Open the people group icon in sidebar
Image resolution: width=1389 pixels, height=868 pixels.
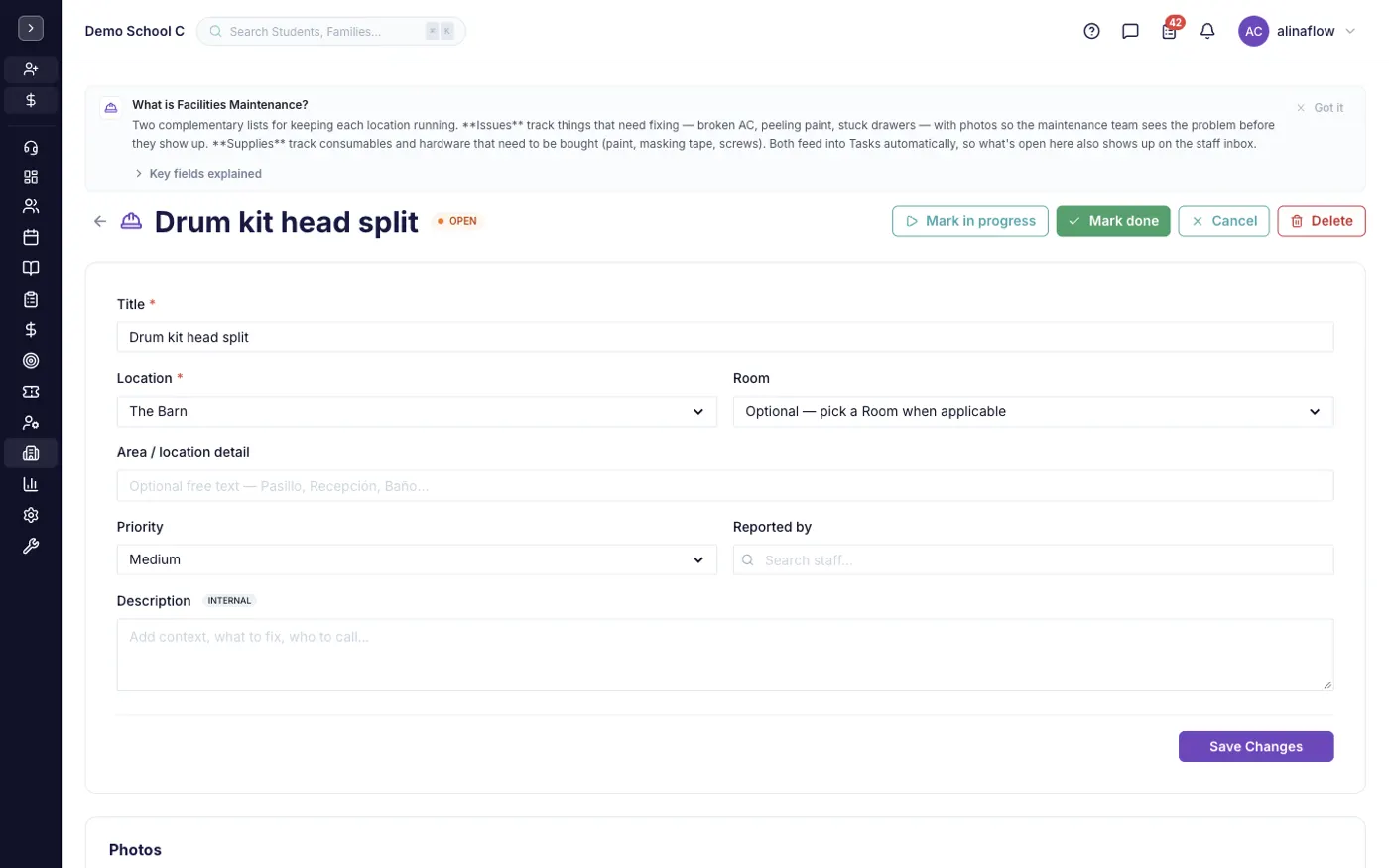coord(31,206)
